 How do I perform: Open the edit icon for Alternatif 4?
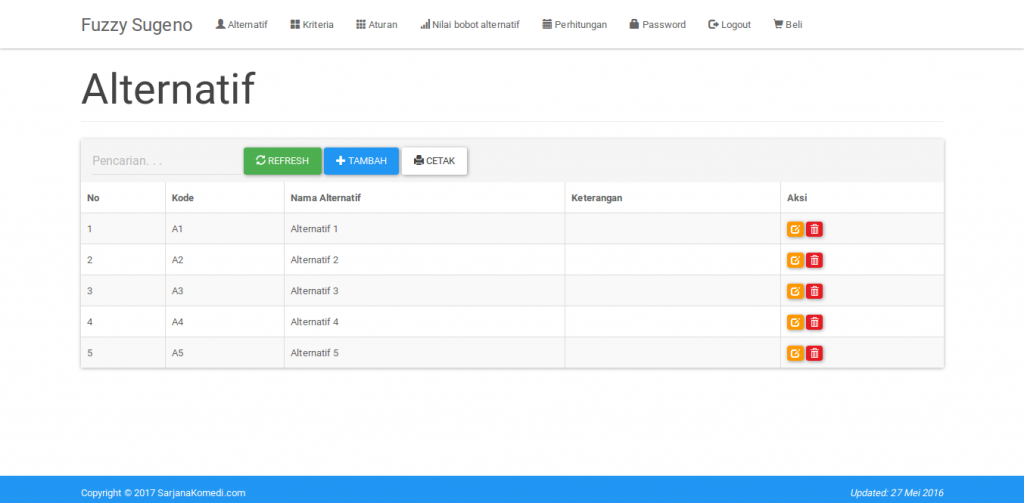click(795, 322)
